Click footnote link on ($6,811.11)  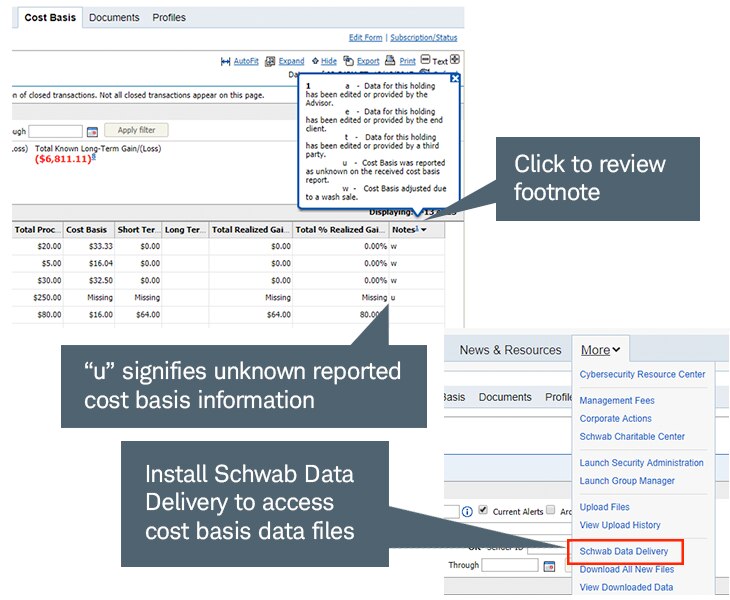94,156
